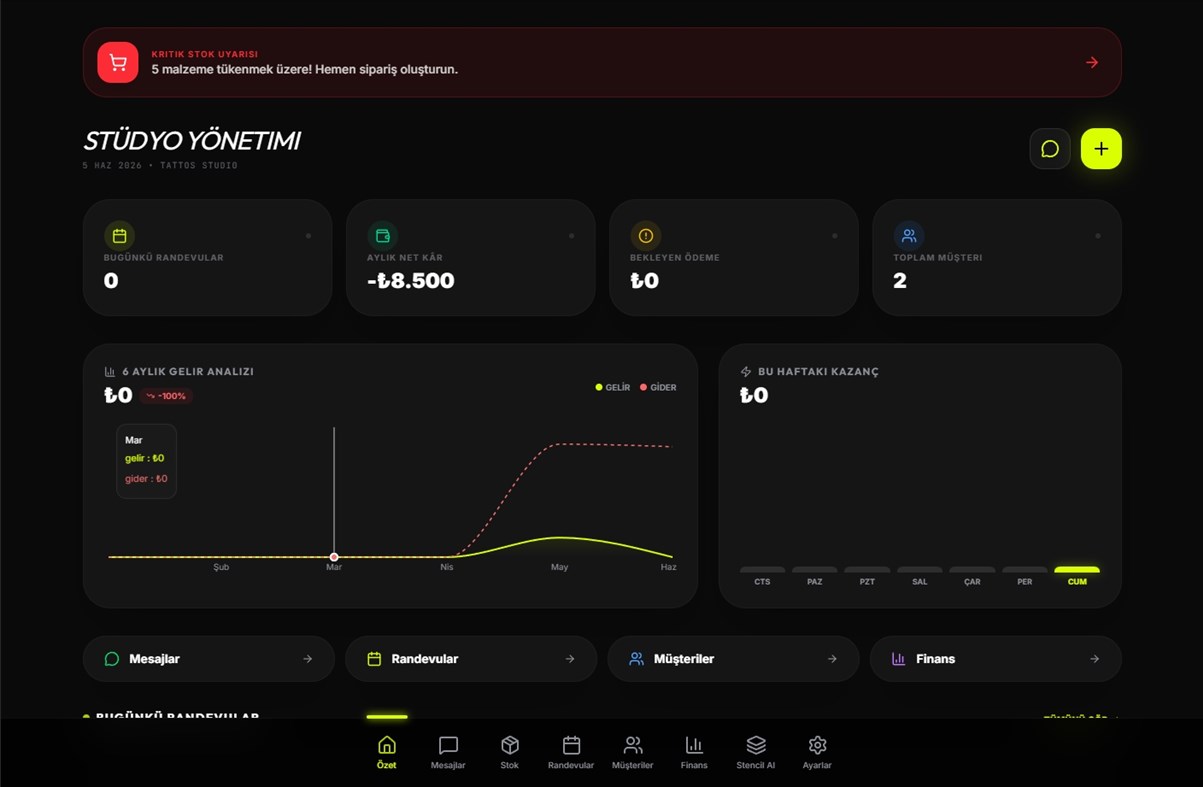This screenshot has width=1203, height=787.
Task: Click calendar icon in Randevular quick link
Action: [x=374, y=659]
